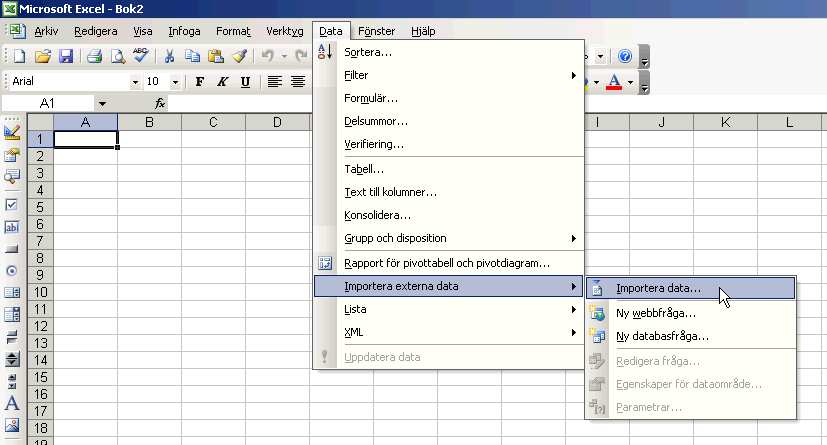Click cell A1 in the sheet

(x=85, y=140)
